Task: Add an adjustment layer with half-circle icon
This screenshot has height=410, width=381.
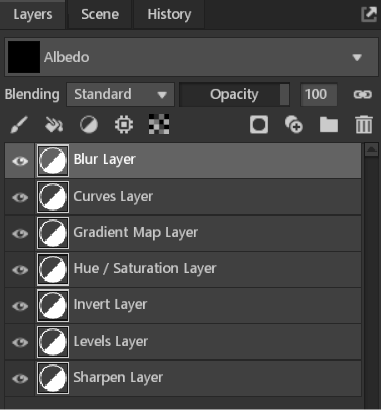Action: click(89, 125)
